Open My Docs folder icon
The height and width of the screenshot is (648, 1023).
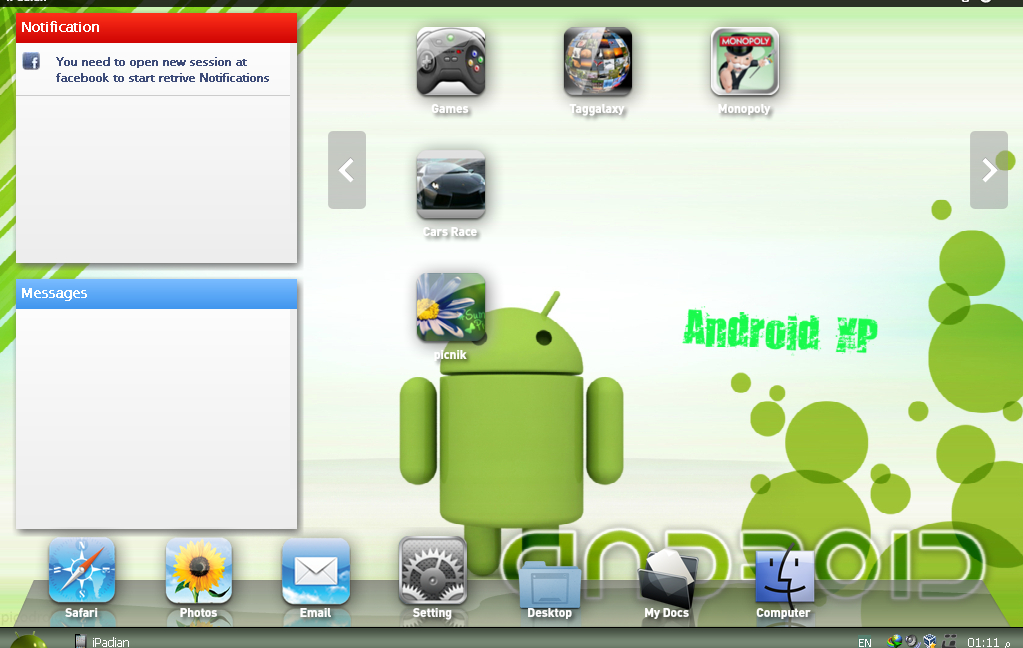click(667, 578)
